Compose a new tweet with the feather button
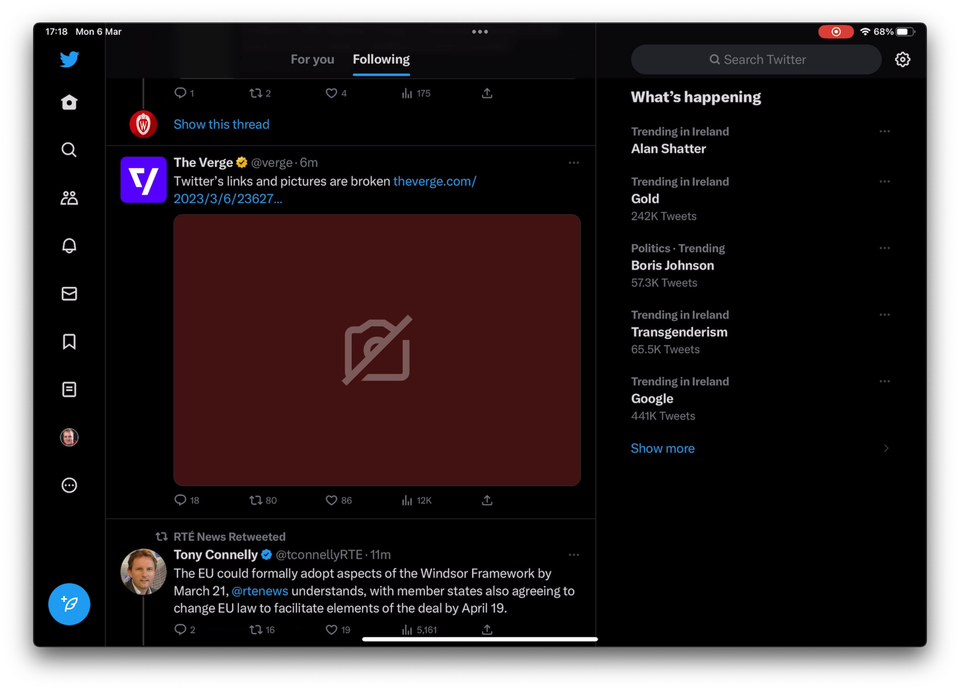960x691 pixels. (69, 604)
